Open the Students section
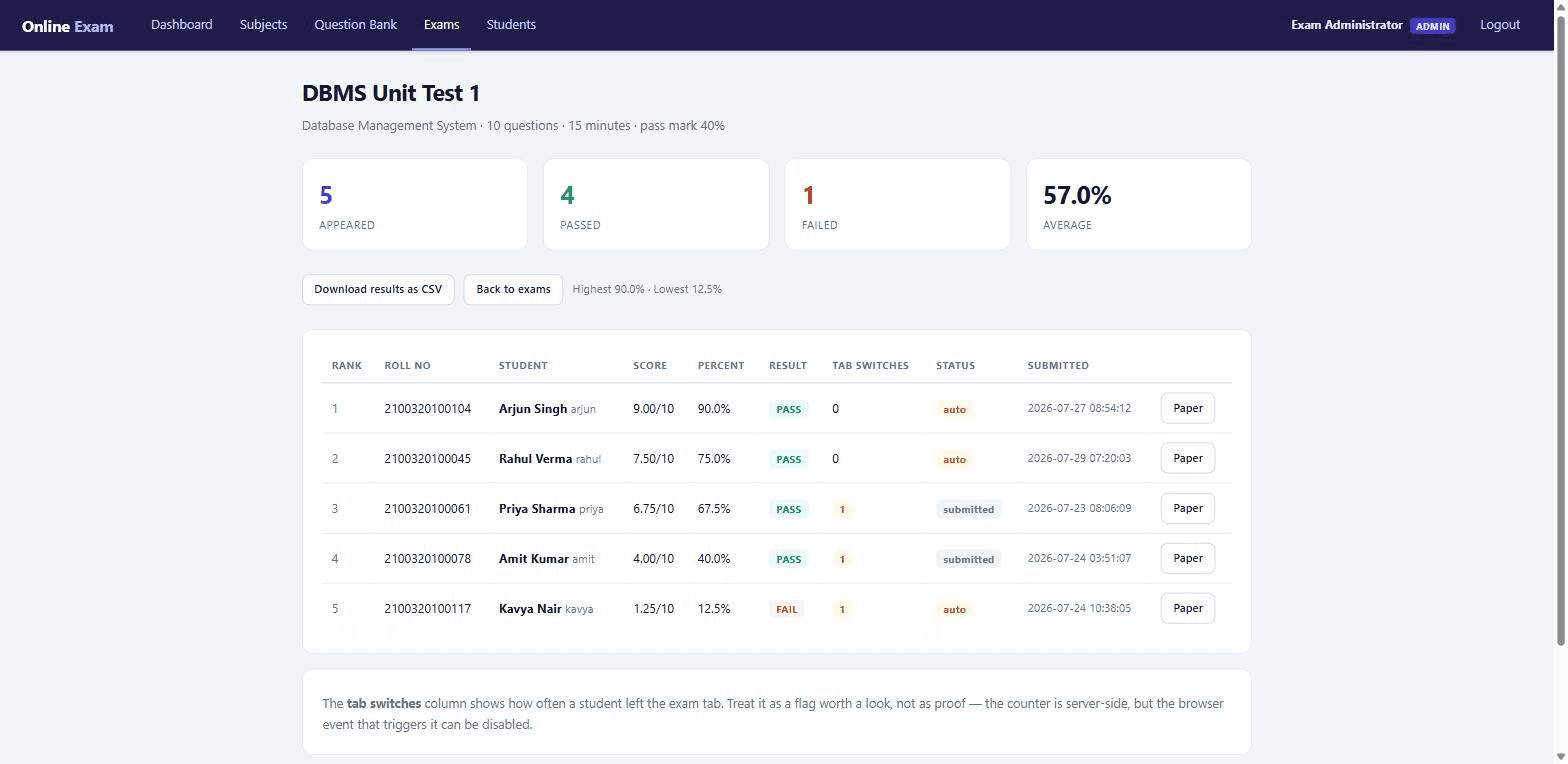Screen dimensions: 1568x764 click(x=511, y=24)
